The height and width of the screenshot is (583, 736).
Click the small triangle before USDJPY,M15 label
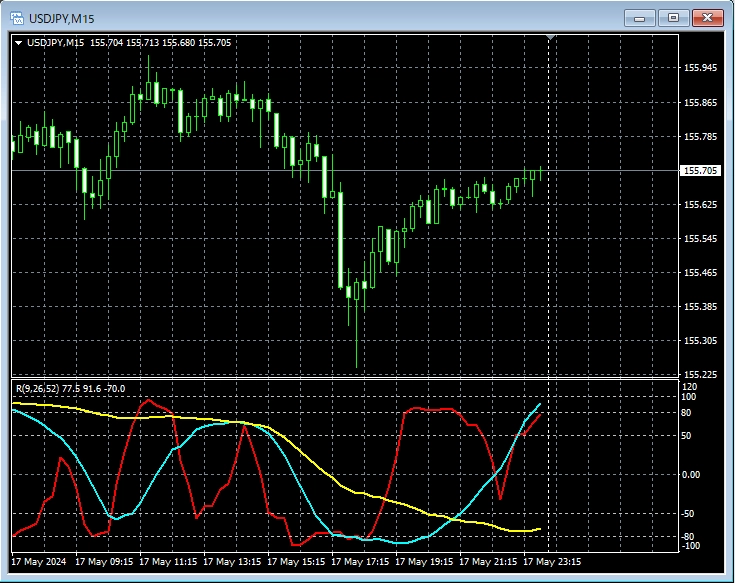(x=18, y=42)
